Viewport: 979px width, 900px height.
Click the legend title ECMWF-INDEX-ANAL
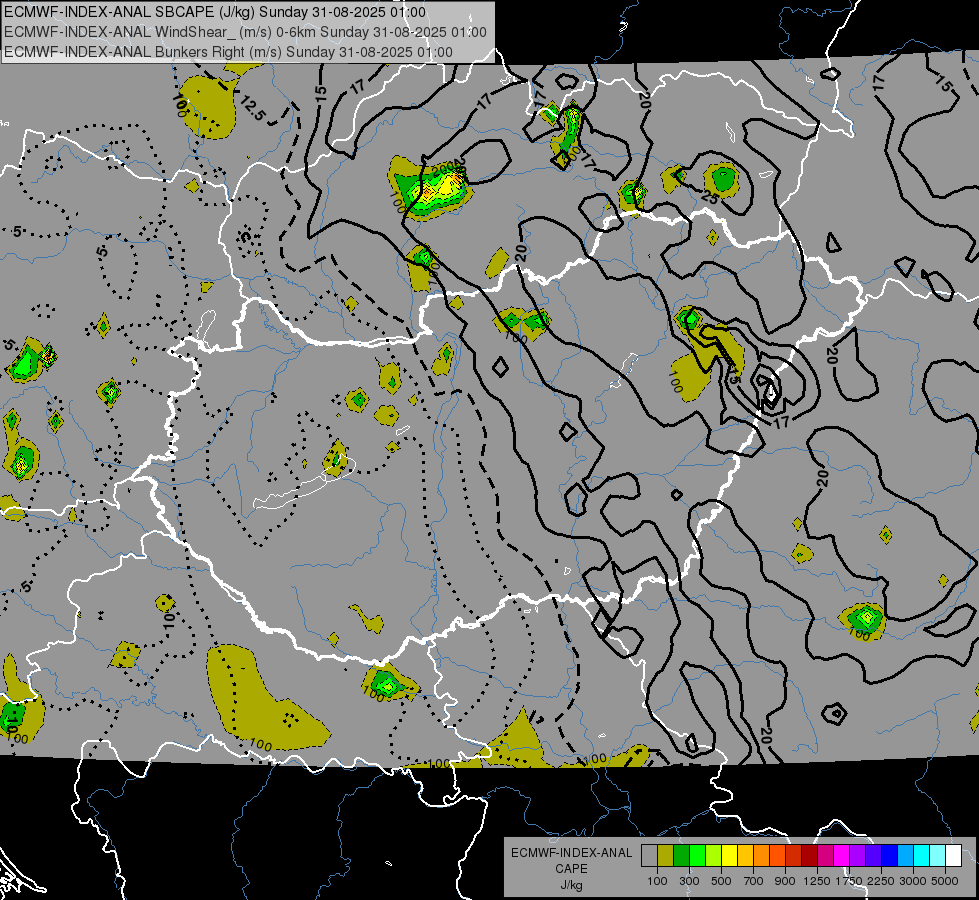click(571, 853)
